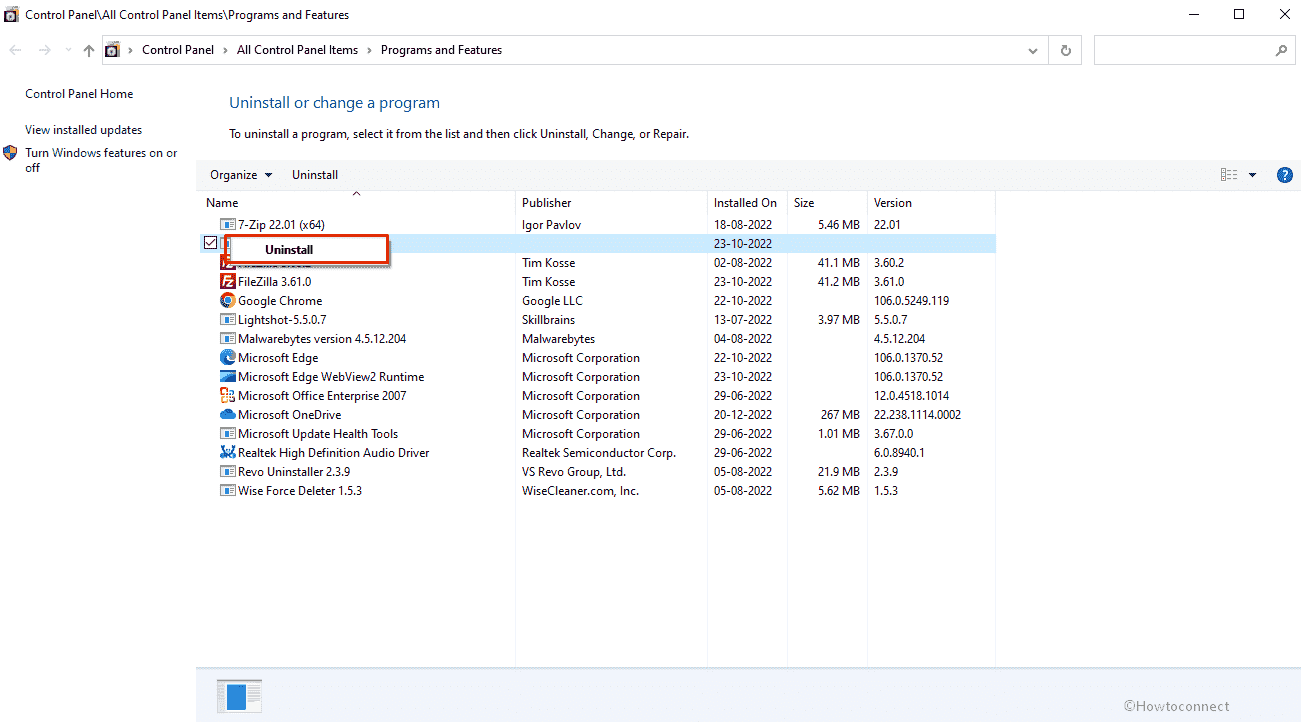Click the Microsoft Edge icon
This screenshot has width=1301, height=722.
click(228, 358)
